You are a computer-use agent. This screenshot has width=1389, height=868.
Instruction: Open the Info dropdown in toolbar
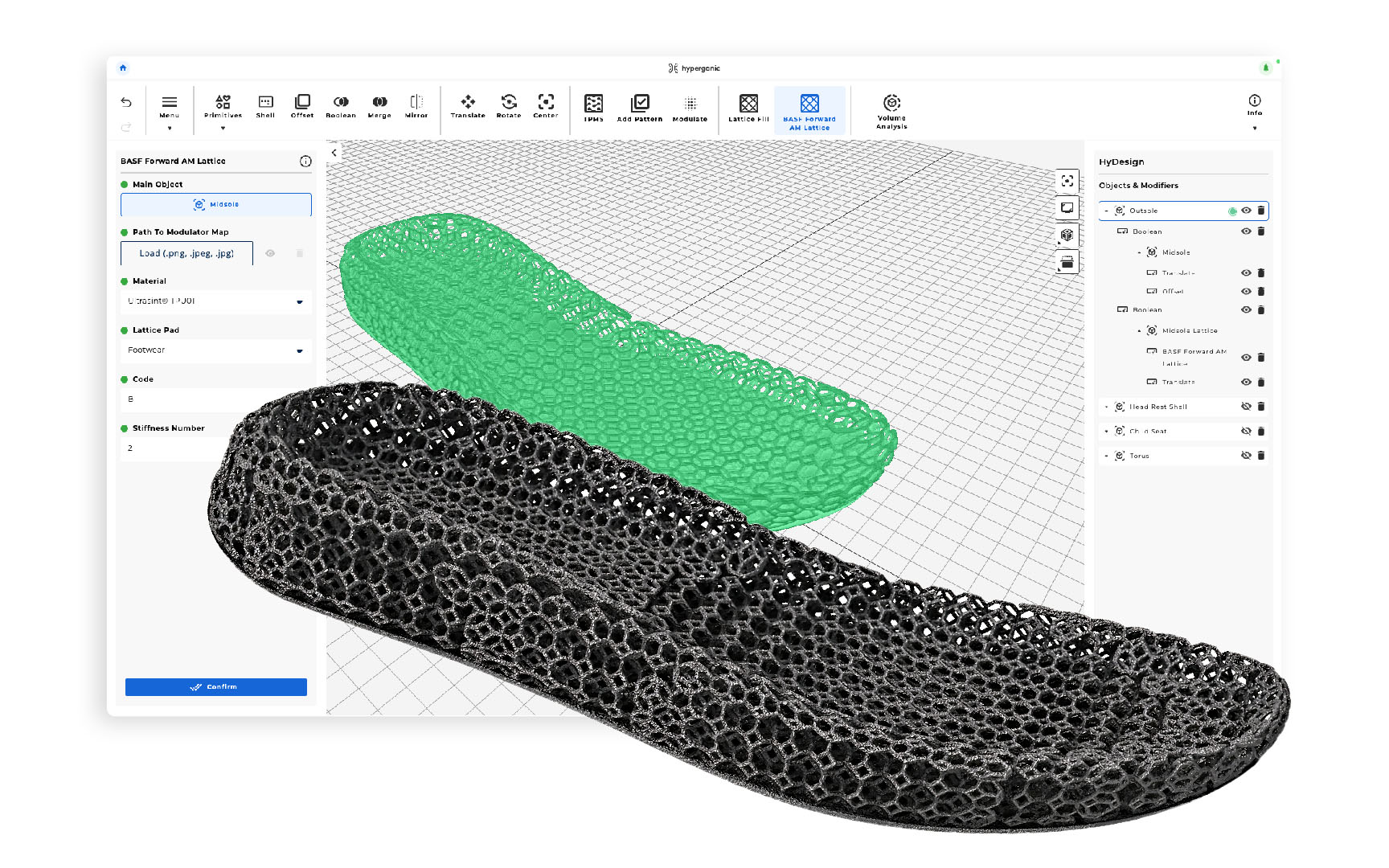1255,112
